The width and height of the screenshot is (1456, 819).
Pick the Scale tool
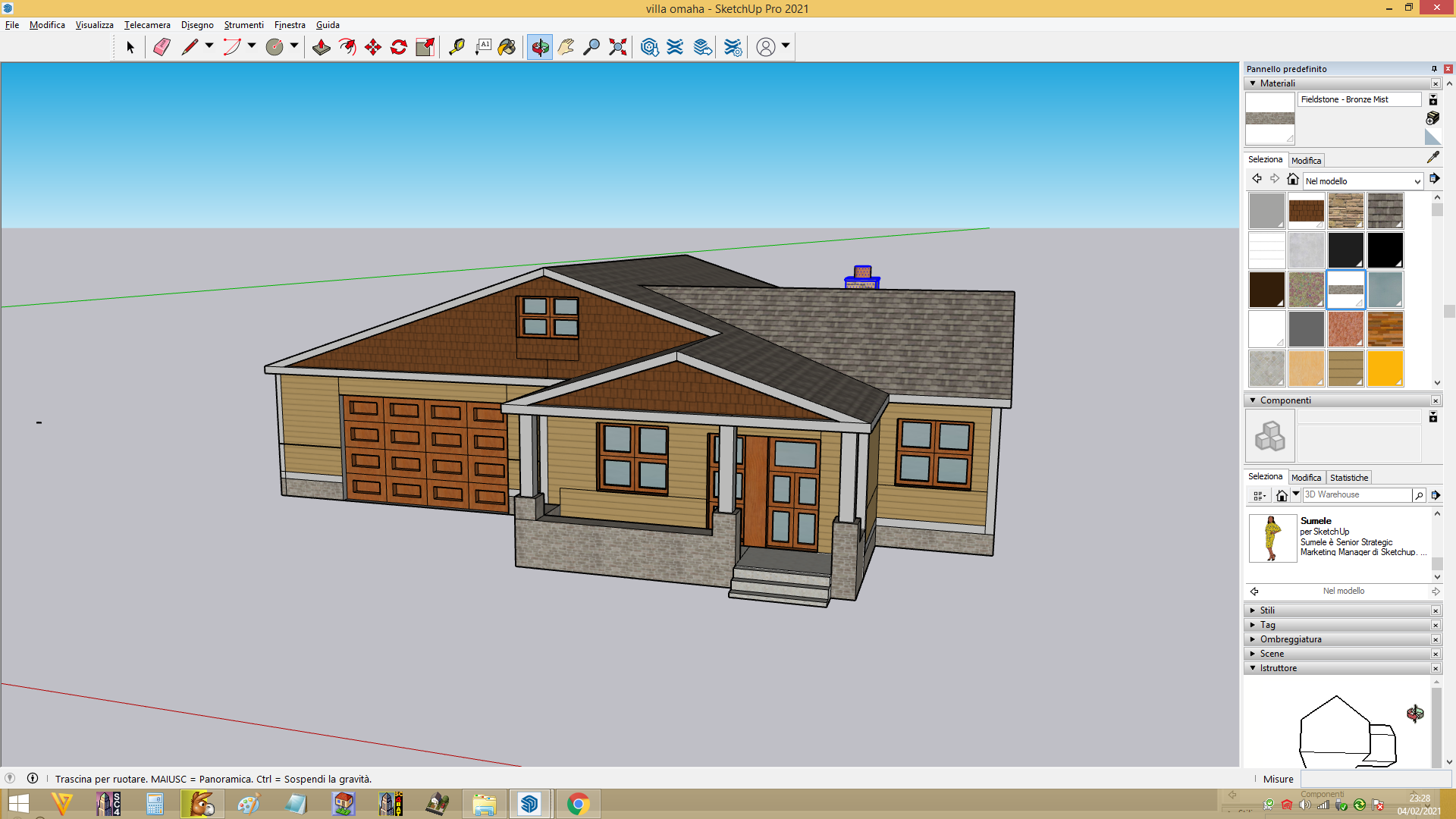coord(425,47)
